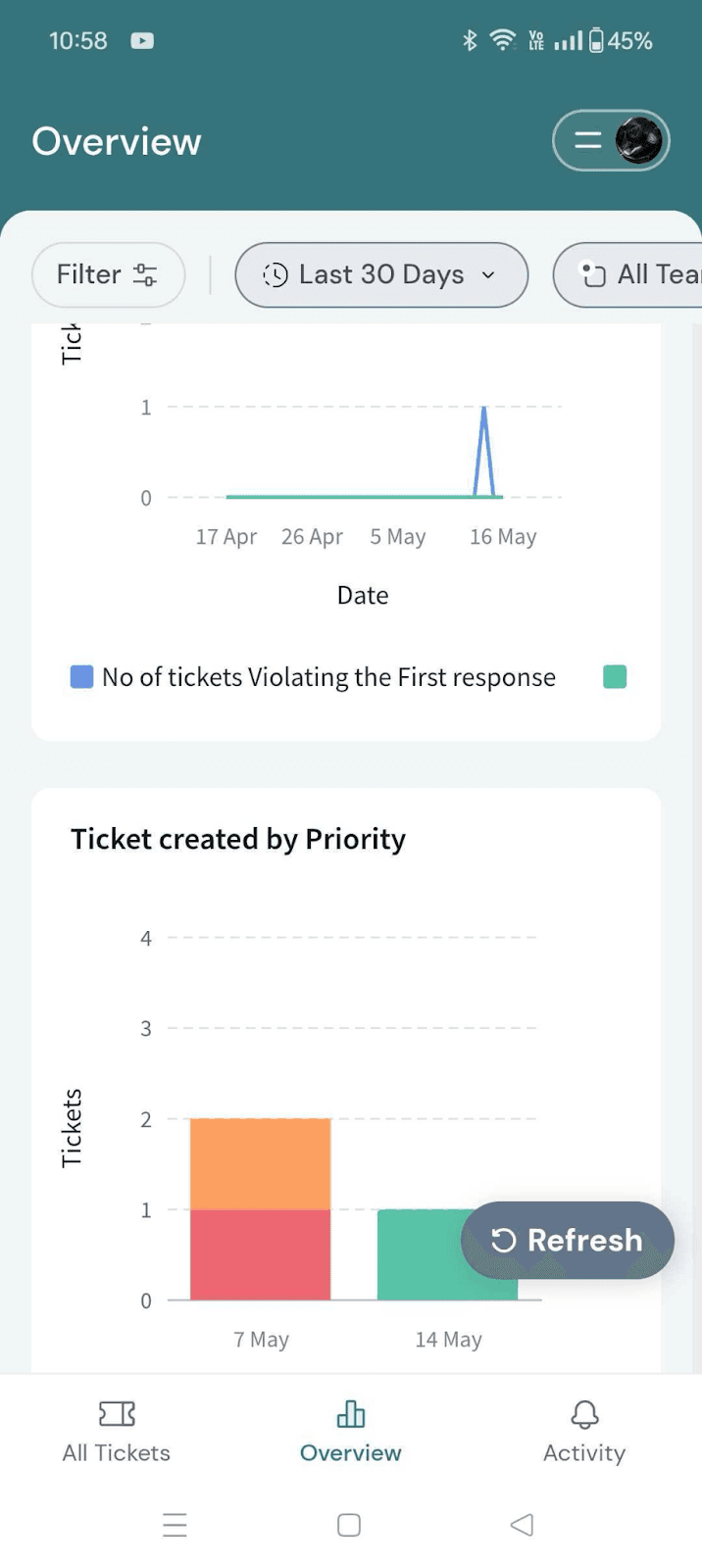This screenshot has width=702, height=1568.
Task: Open the hamburger menu in header
Action: (587, 141)
